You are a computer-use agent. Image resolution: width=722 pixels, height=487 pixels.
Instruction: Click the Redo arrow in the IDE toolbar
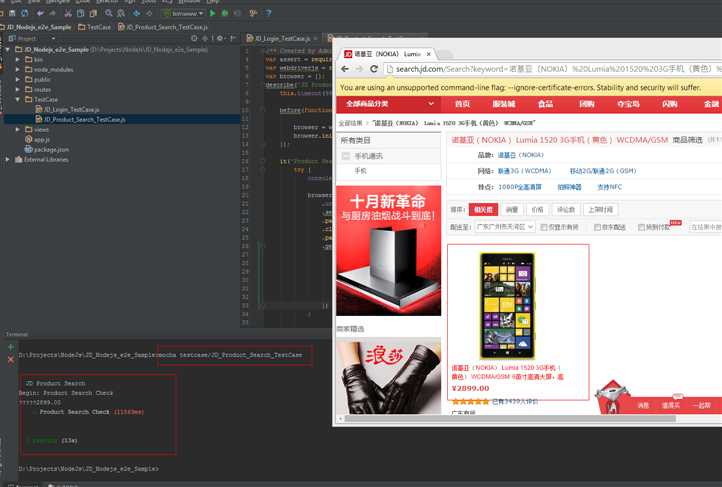click(x=52, y=13)
